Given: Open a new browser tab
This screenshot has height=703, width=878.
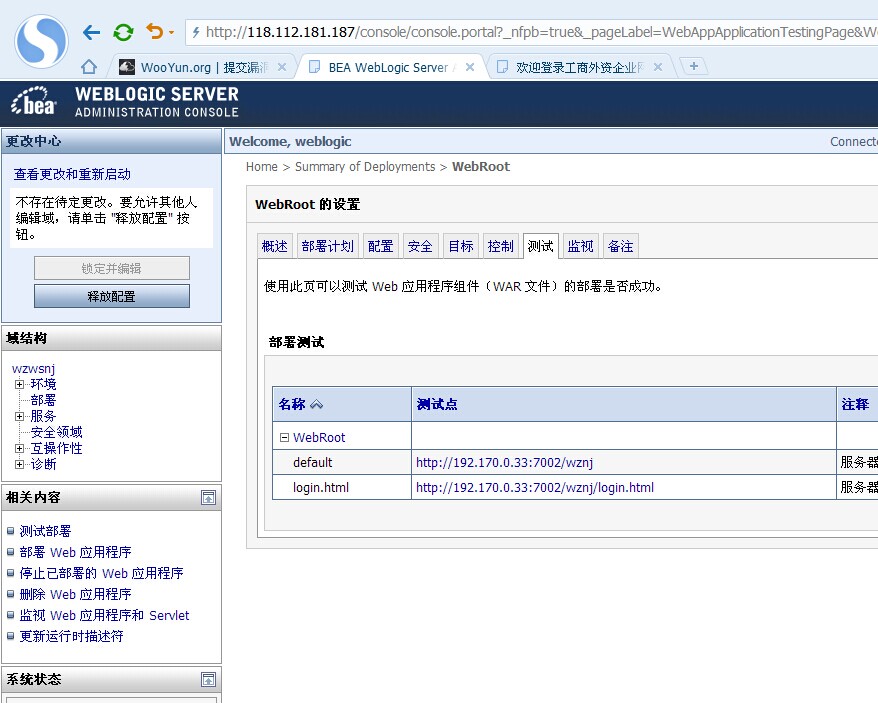Looking at the screenshot, I should 693,66.
